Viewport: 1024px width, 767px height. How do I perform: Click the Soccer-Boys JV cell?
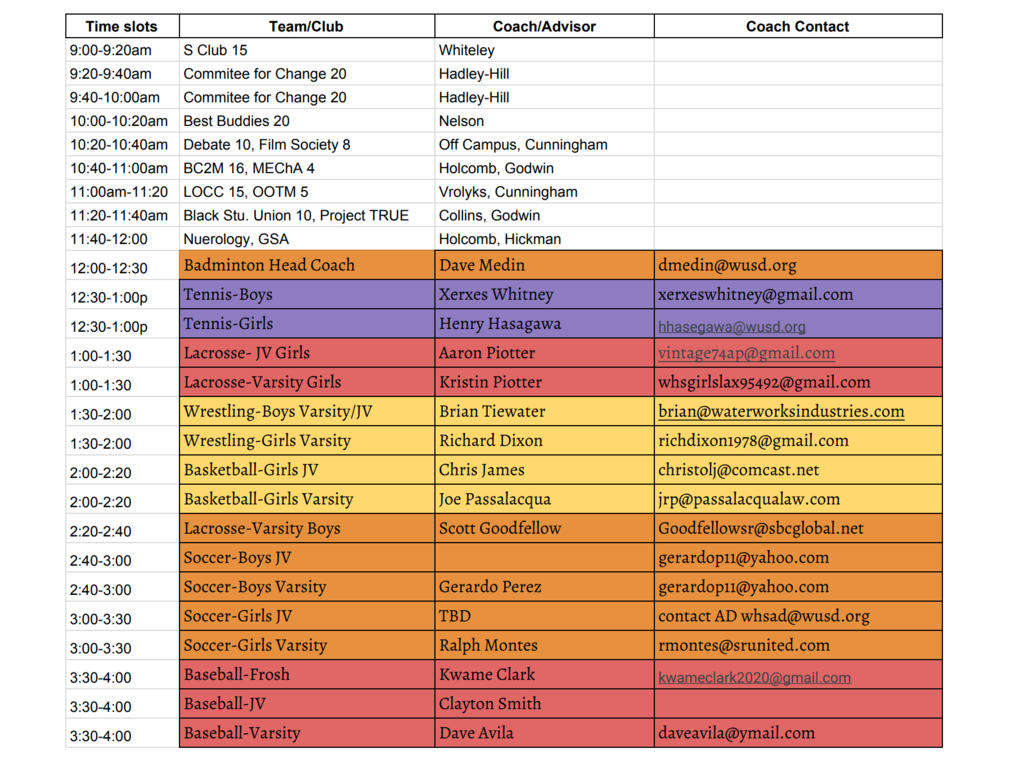click(x=306, y=557)
